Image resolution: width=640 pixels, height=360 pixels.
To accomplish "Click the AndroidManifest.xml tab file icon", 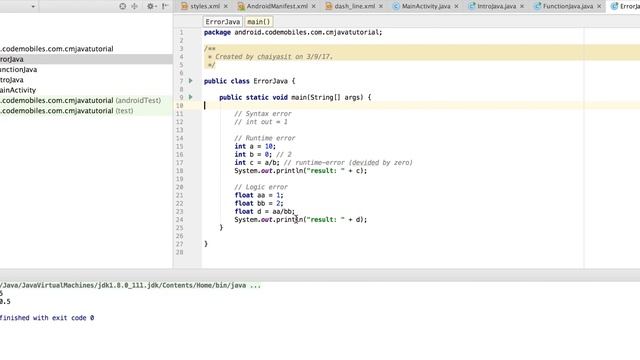I will pyautogui.click(x=241, y=6).
